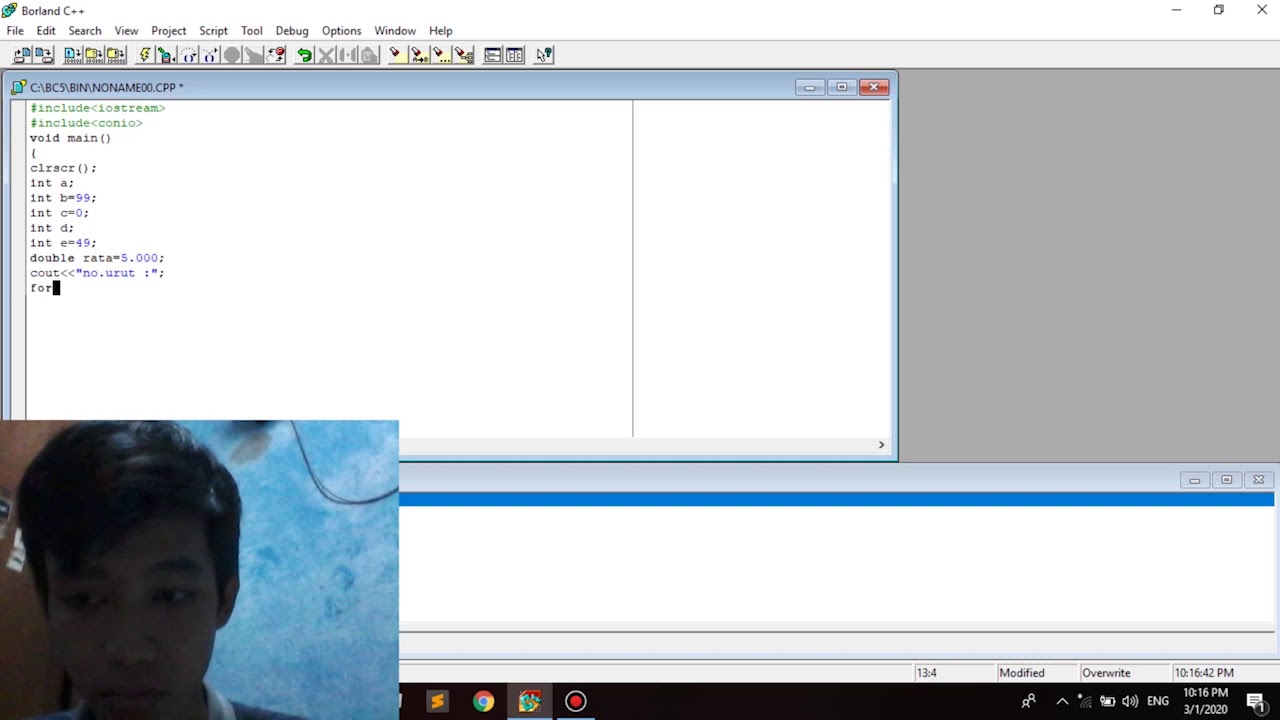Click the flashlight icon with tree diagram
Screen dimensions: 1280x720
pos(463,55)
